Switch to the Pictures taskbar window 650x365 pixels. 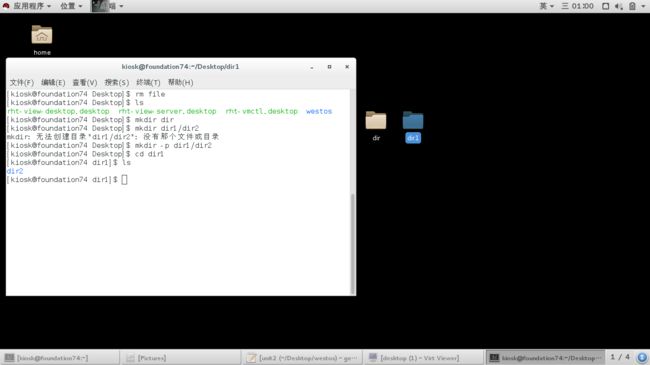click(181, 358)
